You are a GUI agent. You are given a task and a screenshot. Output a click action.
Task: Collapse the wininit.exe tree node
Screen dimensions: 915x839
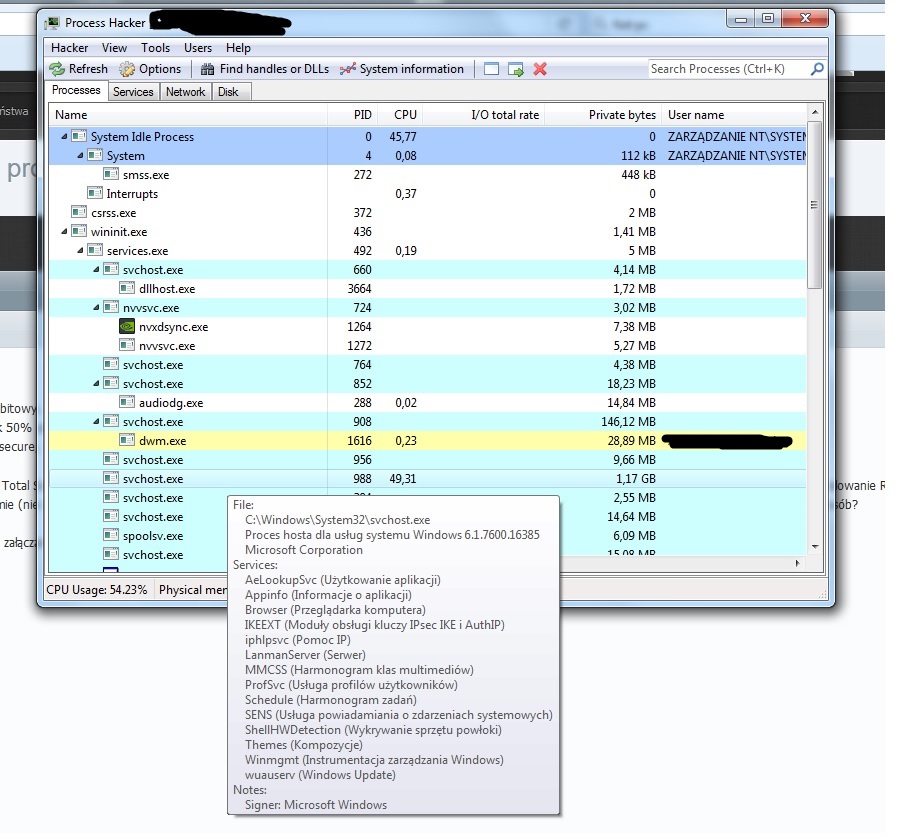64,232
